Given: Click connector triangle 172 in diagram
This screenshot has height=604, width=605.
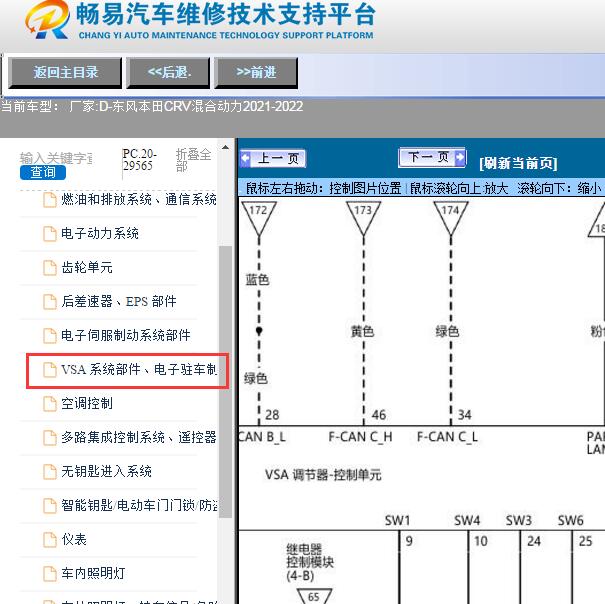Looking at the screenshot, I should coord(259,217).
